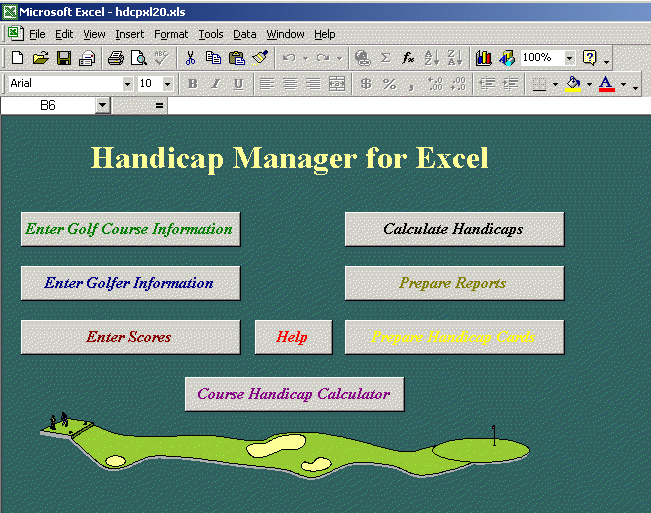
Task: Toggle Bold formatting
Action: pos(193,84)
